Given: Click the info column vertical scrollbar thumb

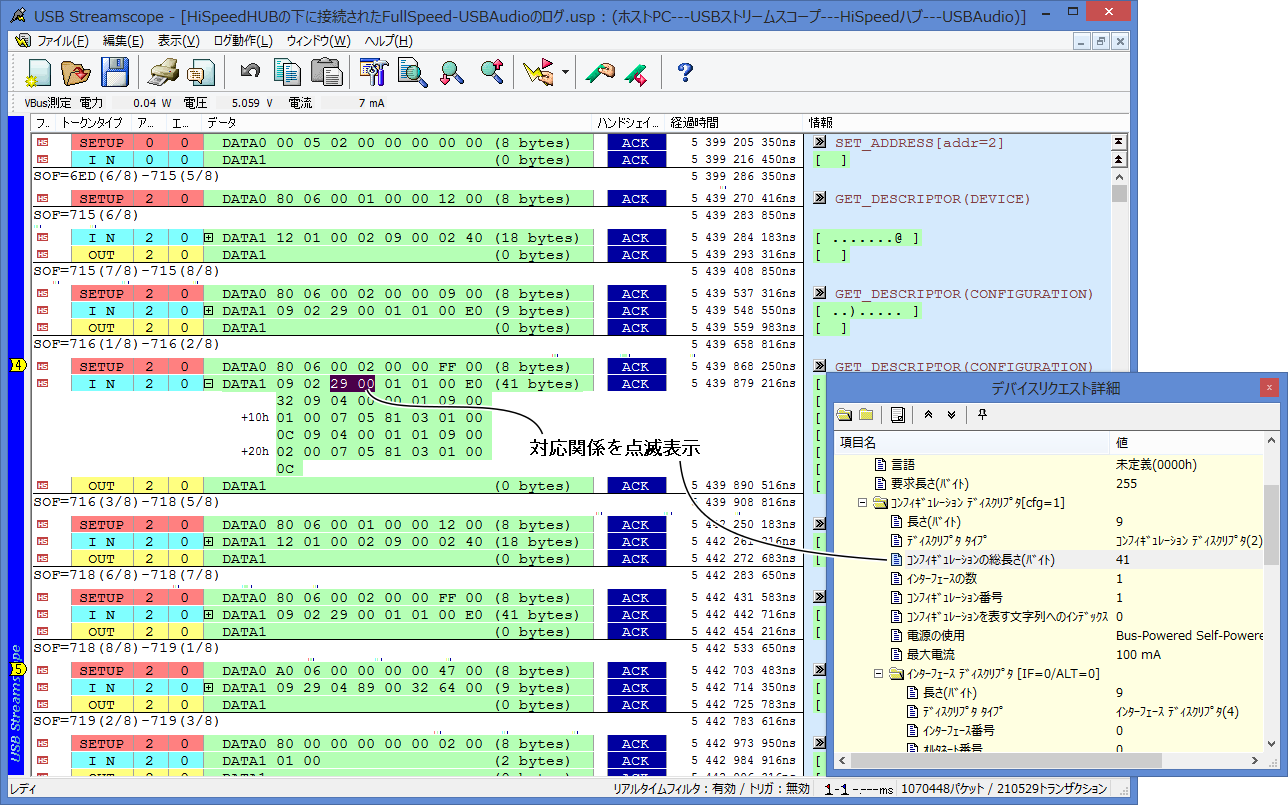Looking at the screenshot, I should point(1119,193).
